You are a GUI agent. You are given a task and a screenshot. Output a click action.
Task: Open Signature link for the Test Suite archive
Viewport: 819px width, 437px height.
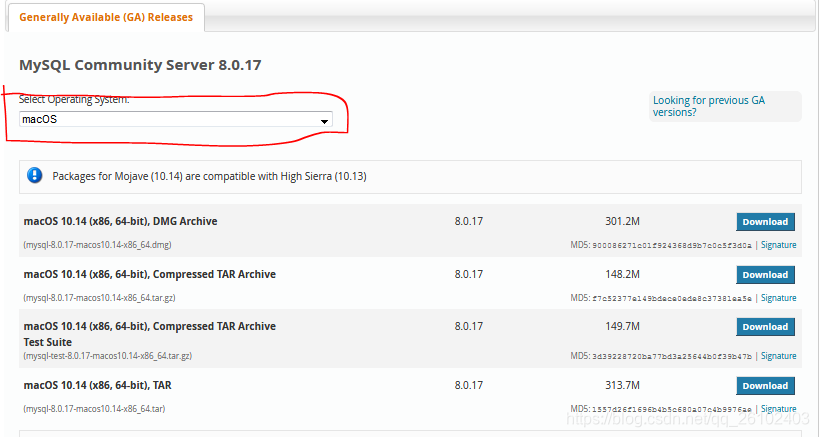click(x=778, y=356)
